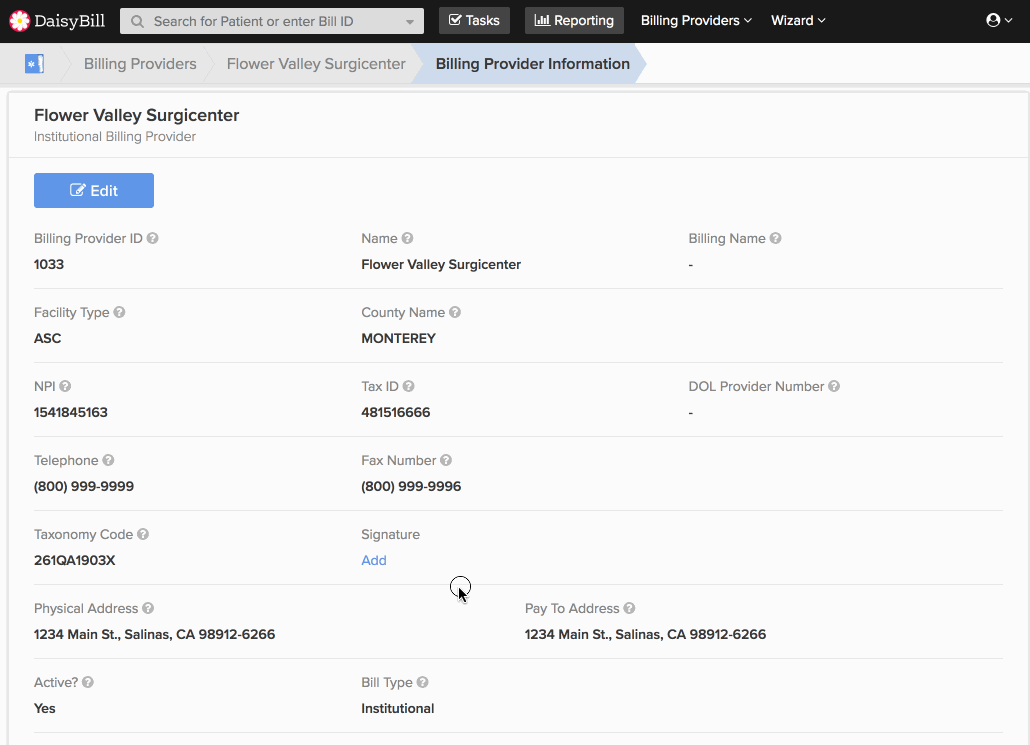Show help for Billing Provider ID
1030x745 pixels.
152,238
